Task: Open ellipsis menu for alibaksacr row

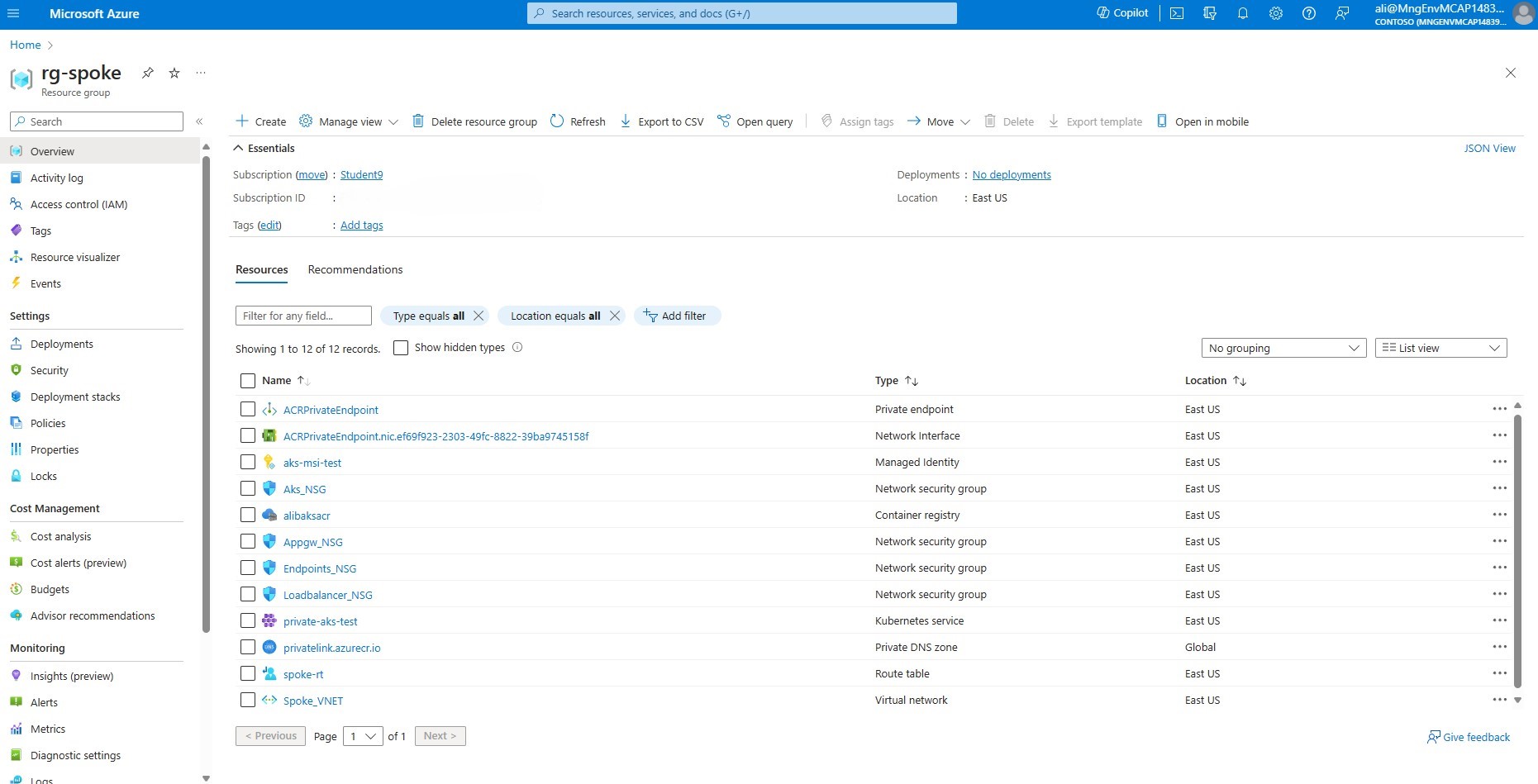Action: coord(1500,515)
